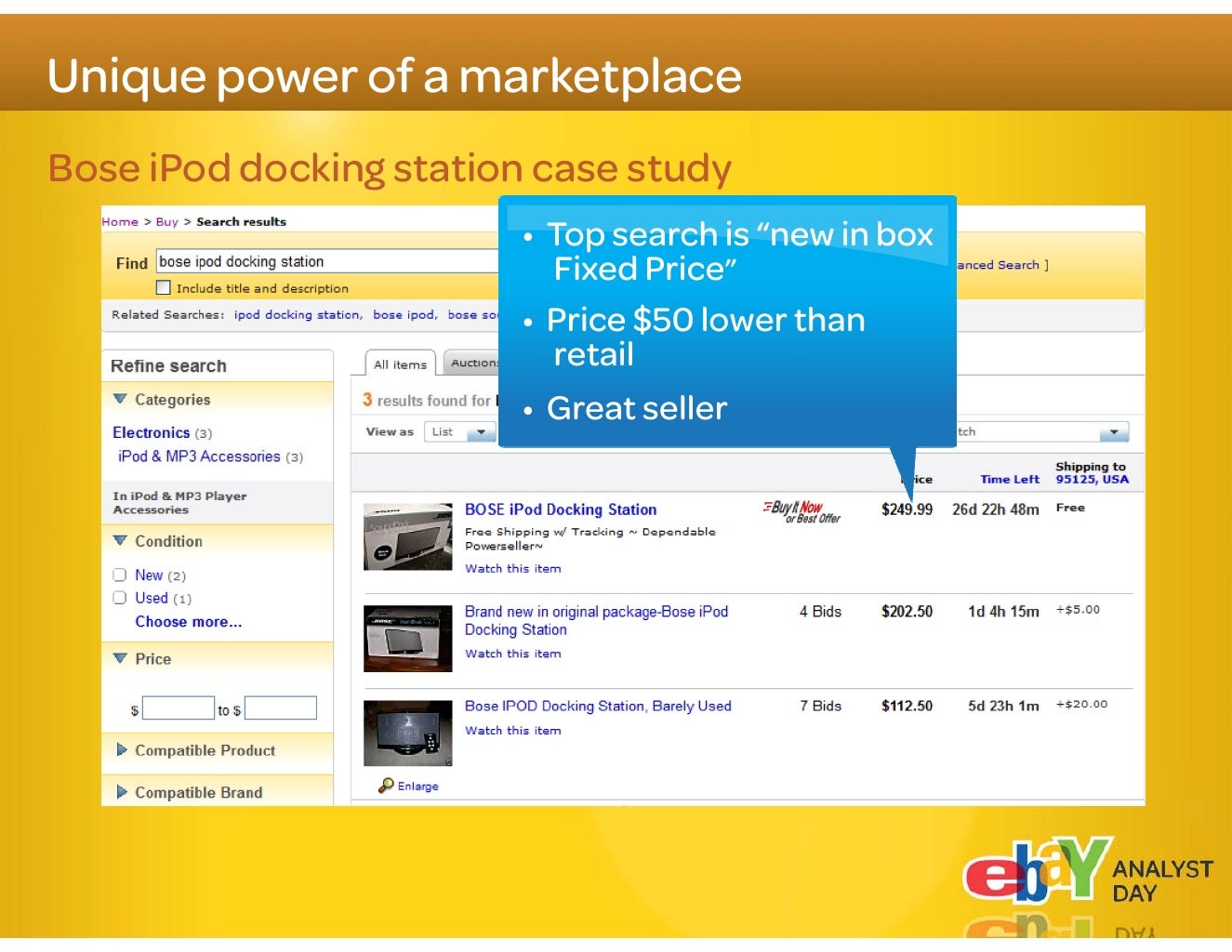The width and height of the screenshot is (1232, 952).
Task: Click the minimum price field
Action: point(179,708)
